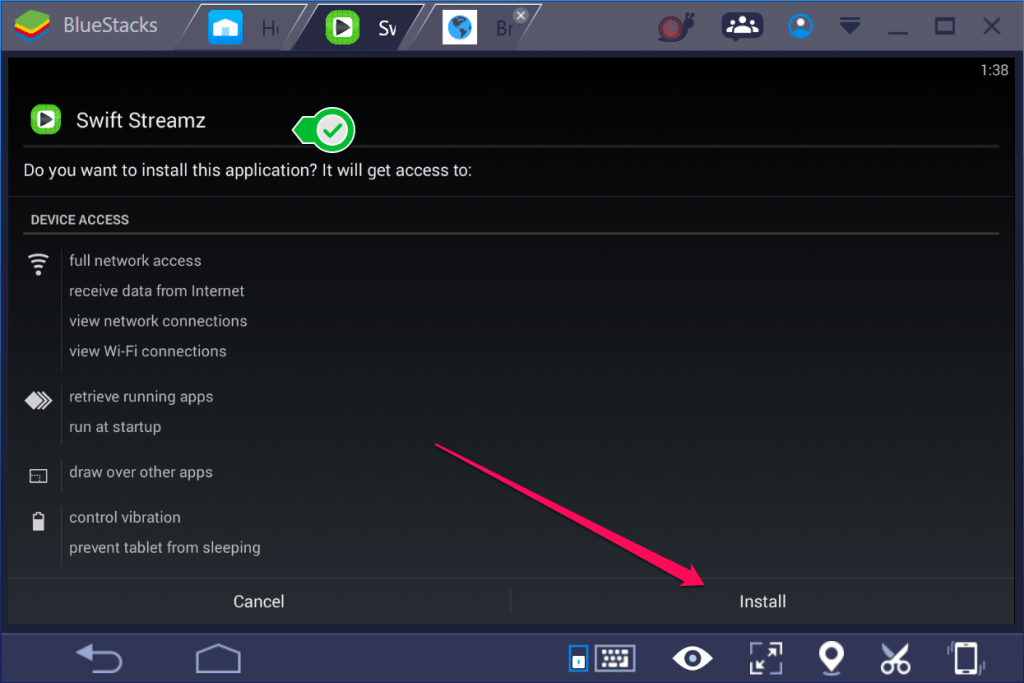The width and height of the screenshot is (1024, 683).
Task: Select 'draw over other apps' permission
Action: (x=140, y=471)
